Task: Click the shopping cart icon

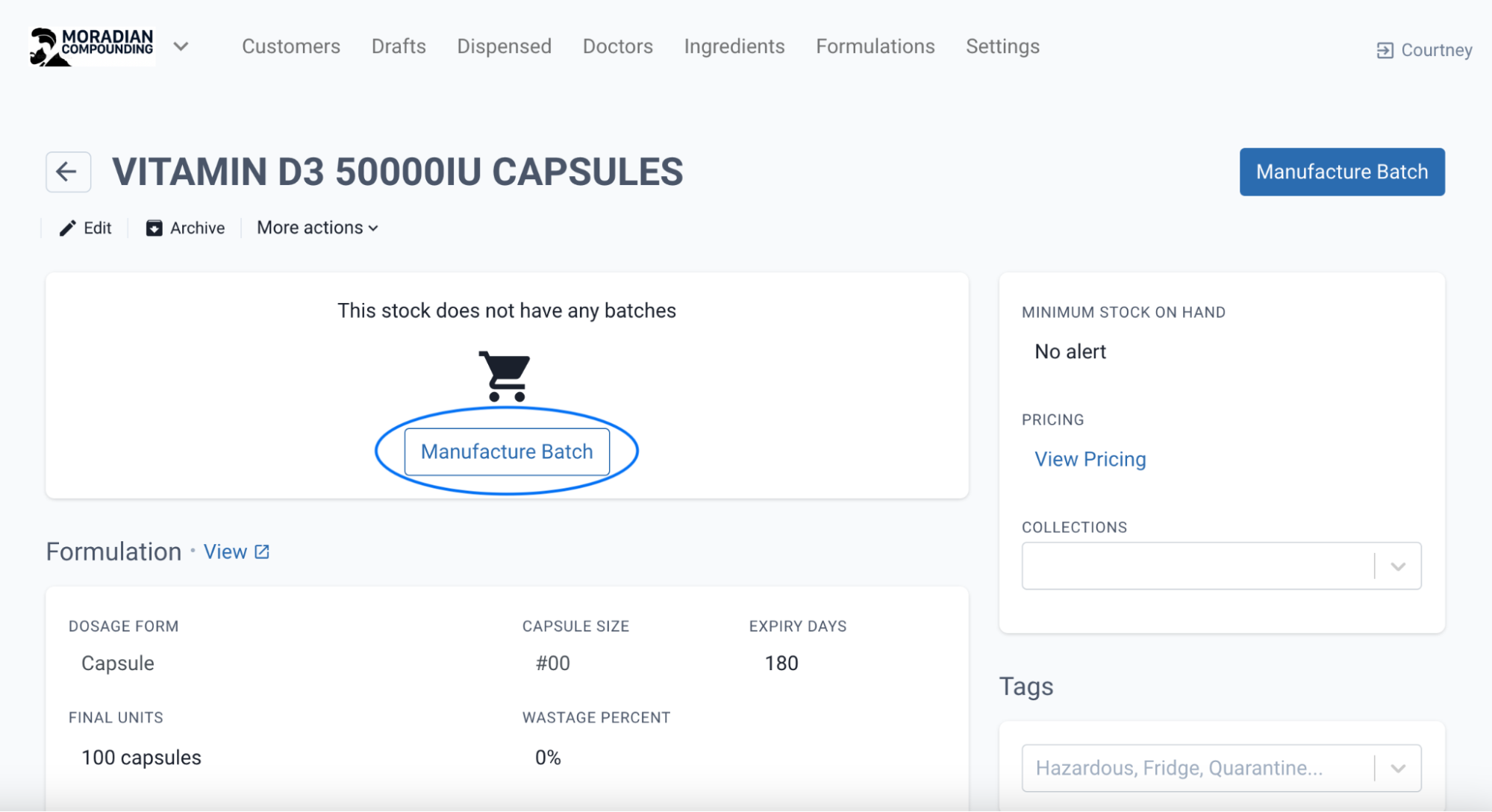Action: [x=506, y=375]
